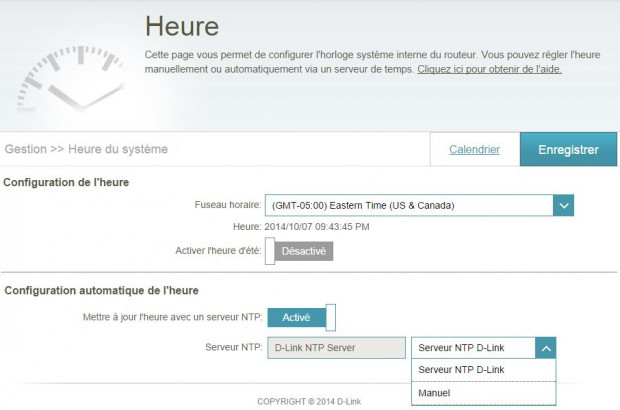Image resolution: width=620 pixels, height=410 pixels.
Task: Collapse the Serveur NTP dropdown using its up chevron
Action: [x=545, y=348]
